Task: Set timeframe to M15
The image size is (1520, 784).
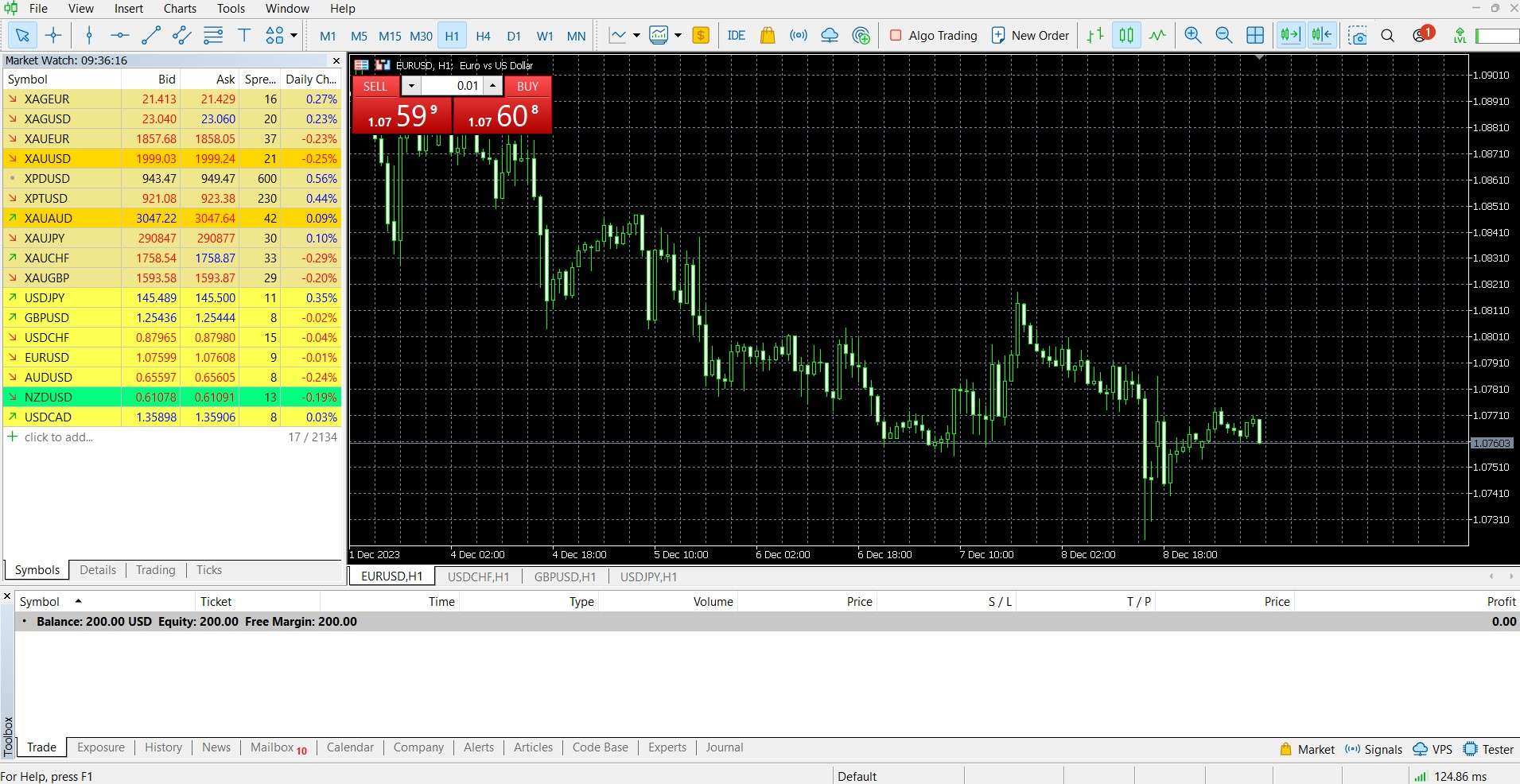Action: tap(390, 36)
